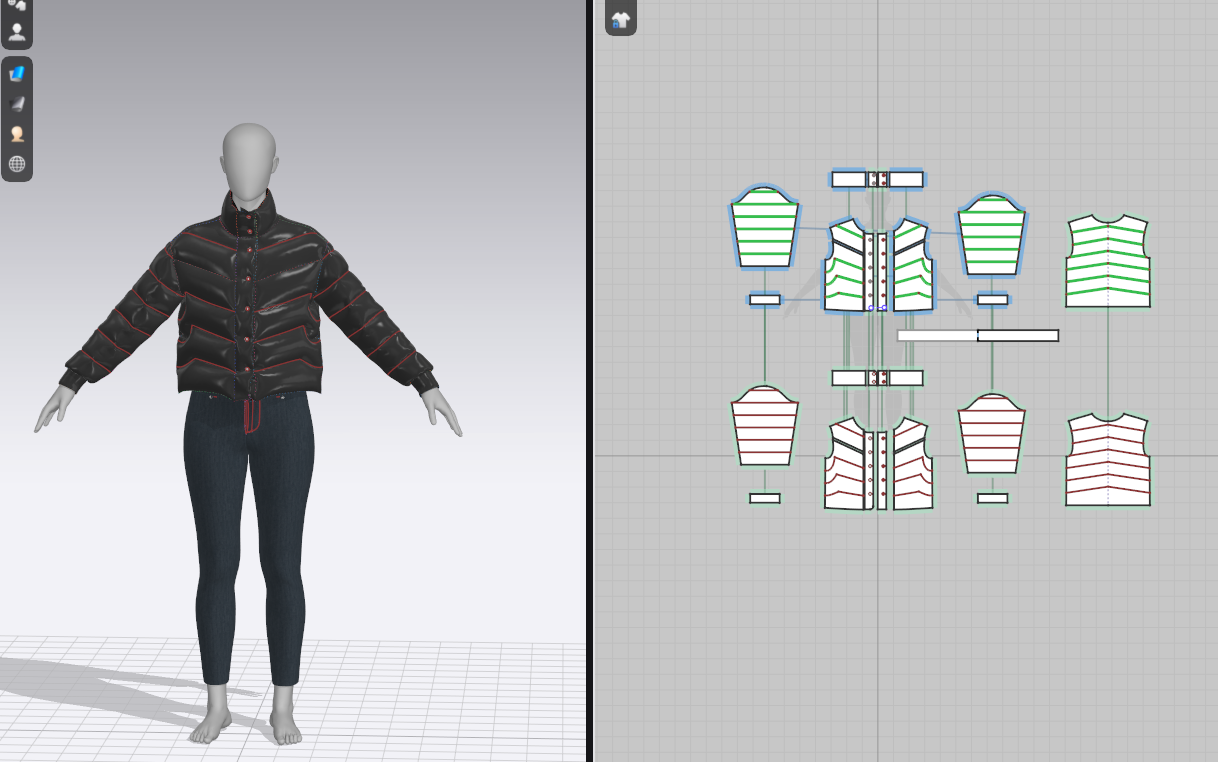Select the small cuff below right red sleeve
Viewport: 1218px width, 762px height.
pyautogui.click(x=992, y=498)
